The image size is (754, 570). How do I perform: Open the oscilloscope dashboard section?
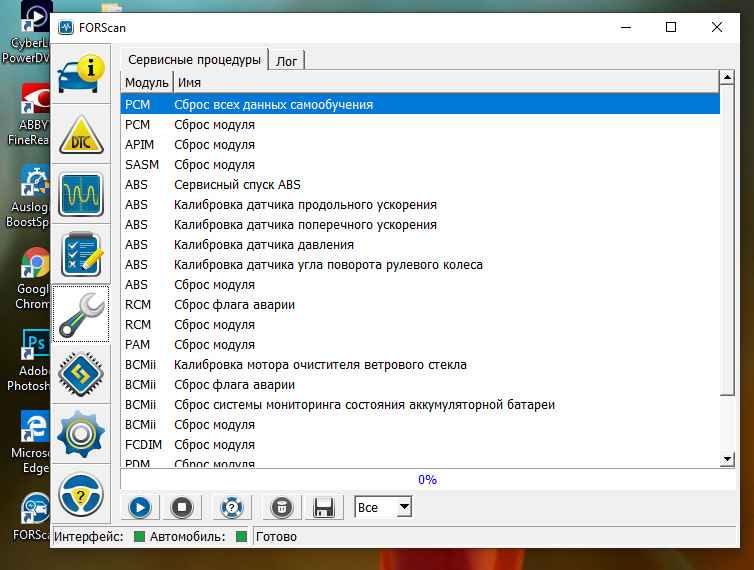(81, 194)
